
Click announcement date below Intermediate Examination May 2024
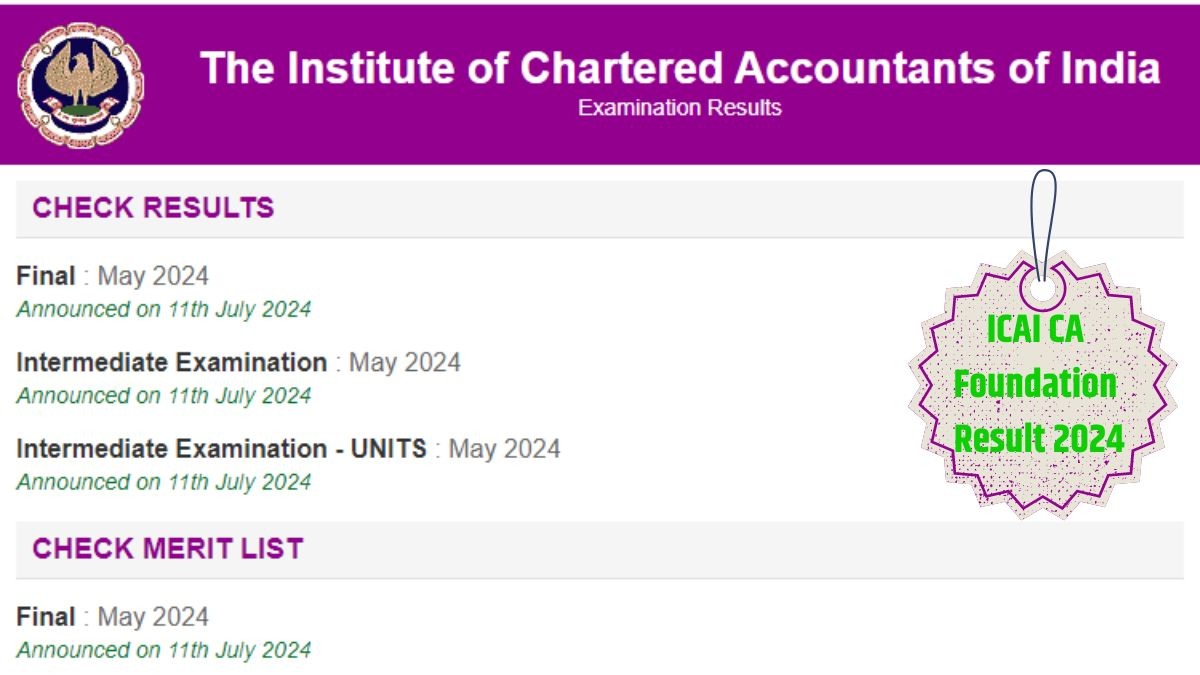164,395
